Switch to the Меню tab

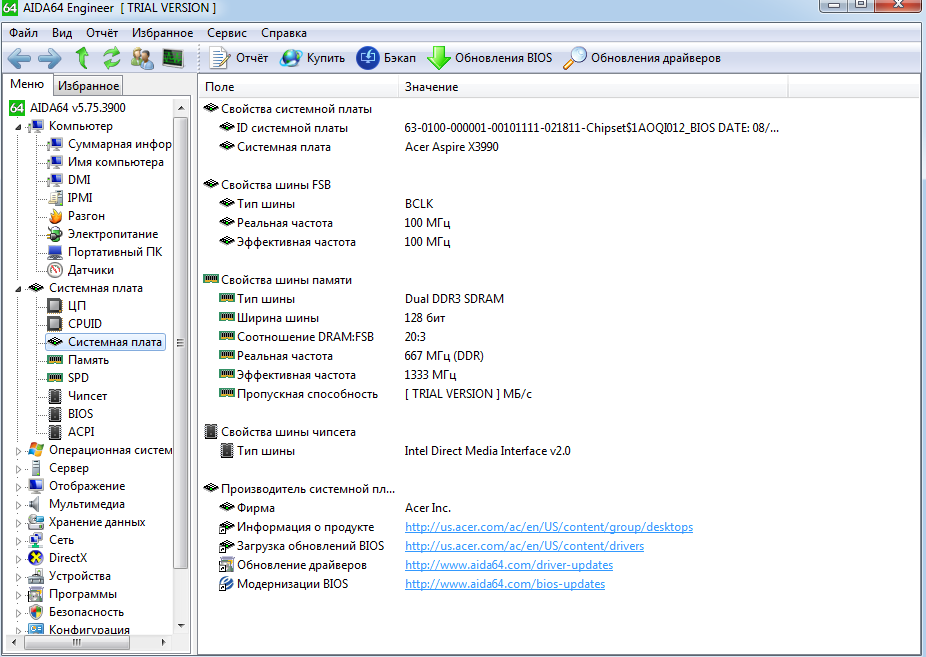pos(27,84)
